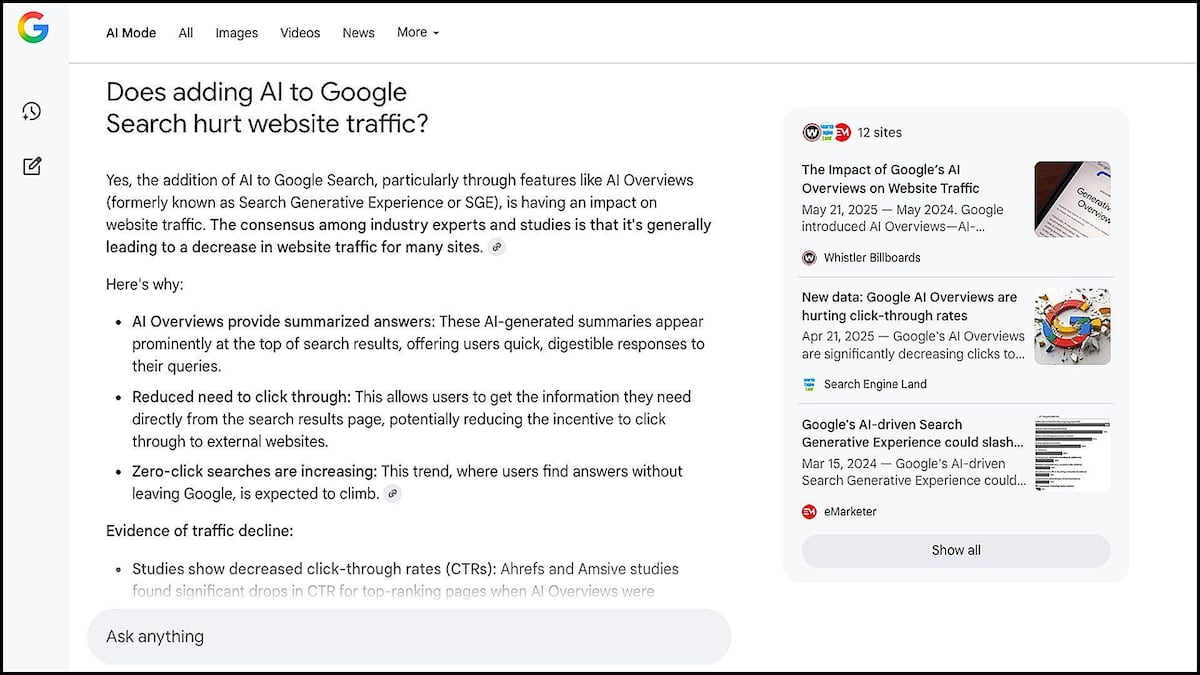Viewport: 1200px width, 675px height.
Task: Open The Impact of Google's AI Overviews article
Action: pyautogui.click(x=890, y=179)
